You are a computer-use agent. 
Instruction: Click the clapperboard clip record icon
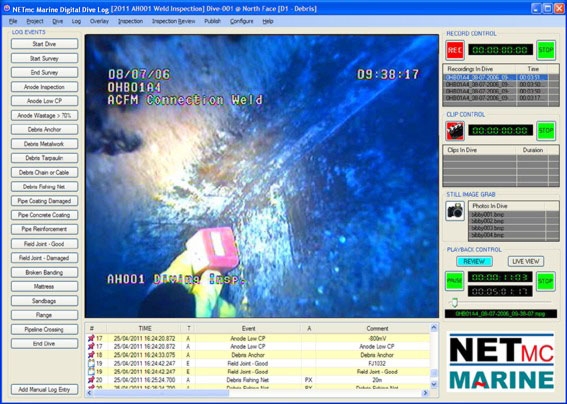click(455, 131)
